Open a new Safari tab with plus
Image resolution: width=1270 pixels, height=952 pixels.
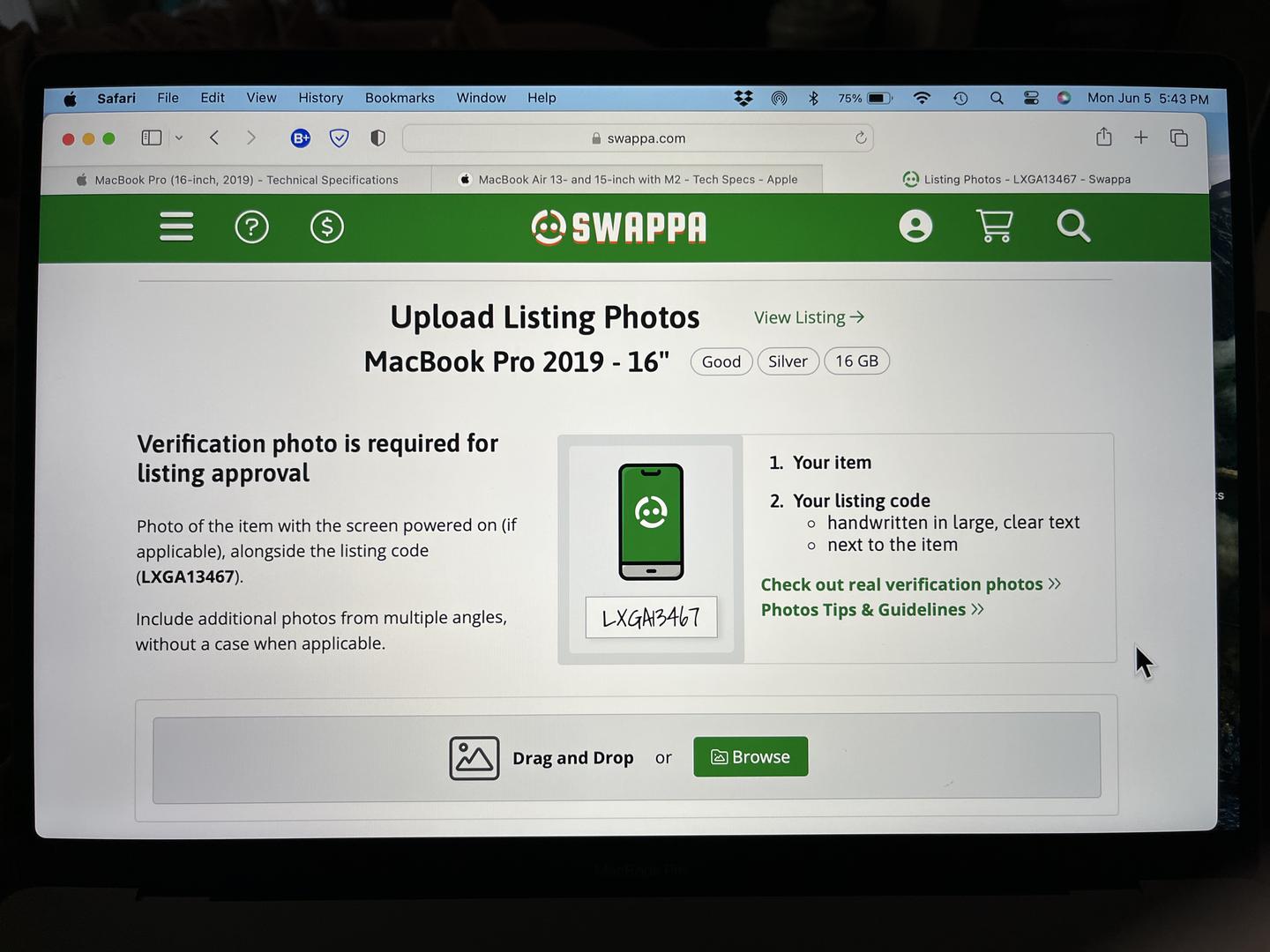click(1141, 138)
